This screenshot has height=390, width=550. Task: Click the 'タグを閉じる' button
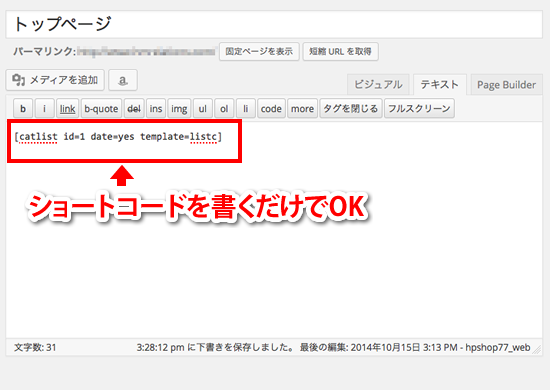point(350,108)
